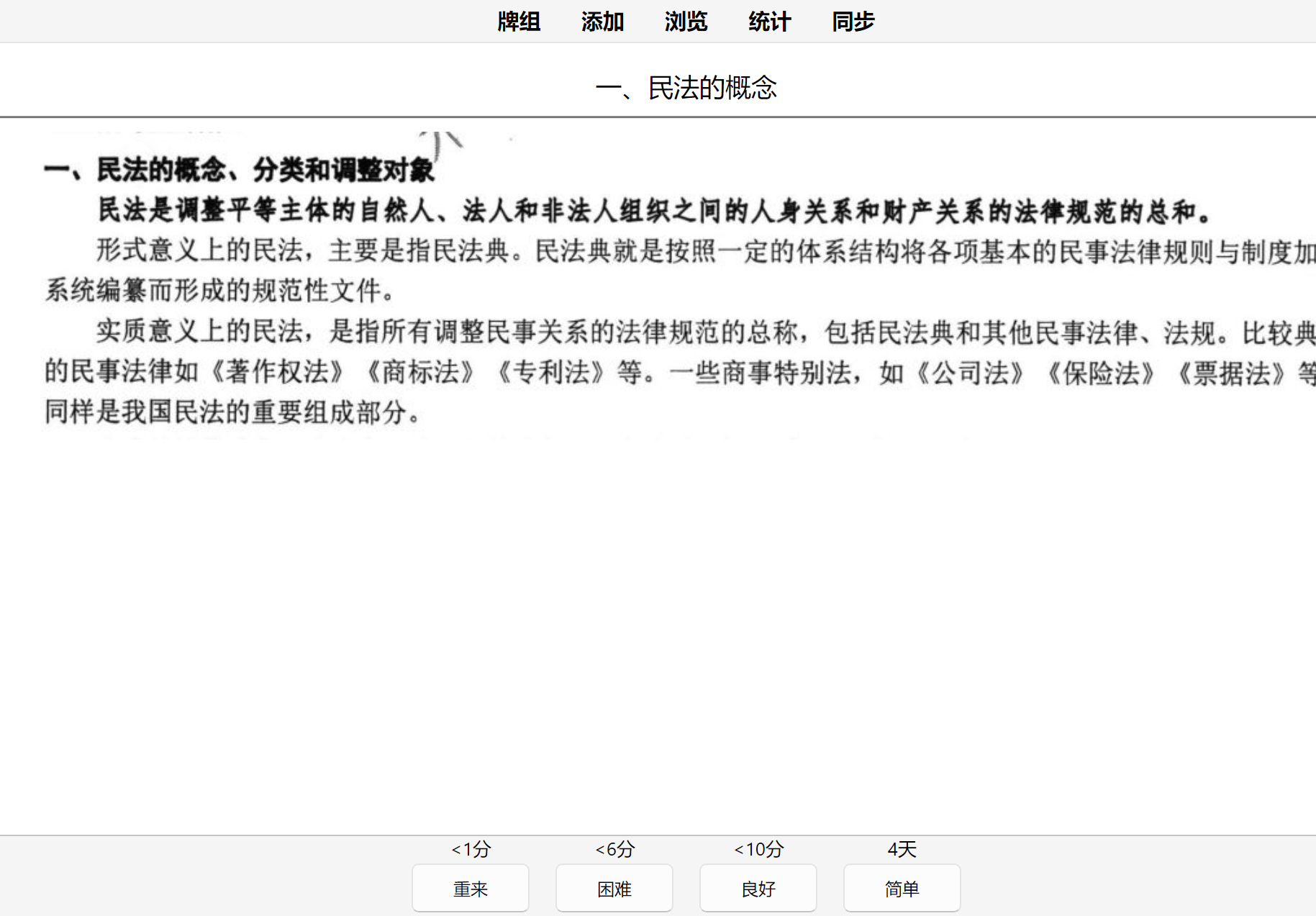Rate card with 困难 (Hard) button

coord(614,889)
